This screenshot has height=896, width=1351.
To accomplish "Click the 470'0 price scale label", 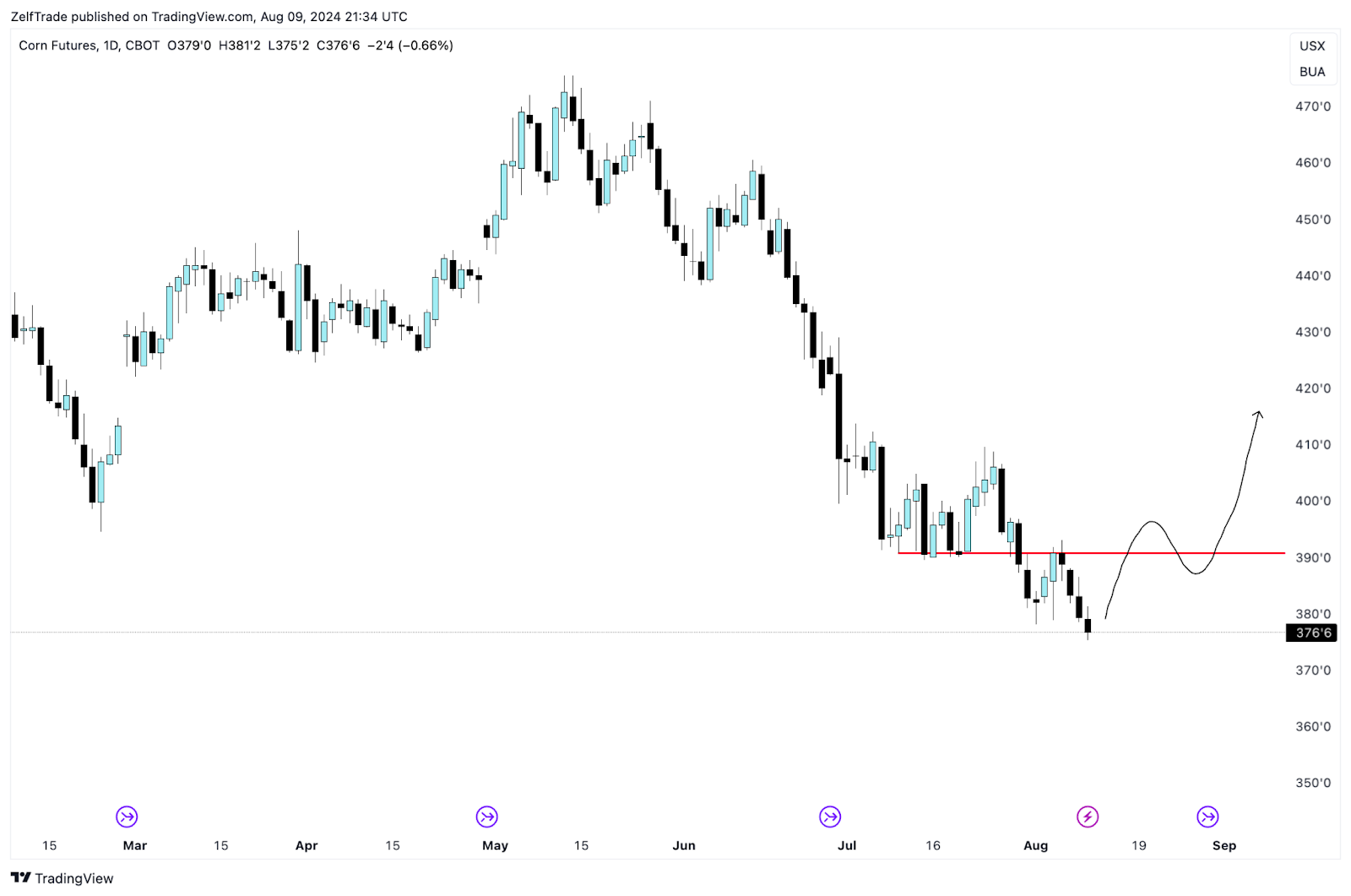I will (1313, 106).
